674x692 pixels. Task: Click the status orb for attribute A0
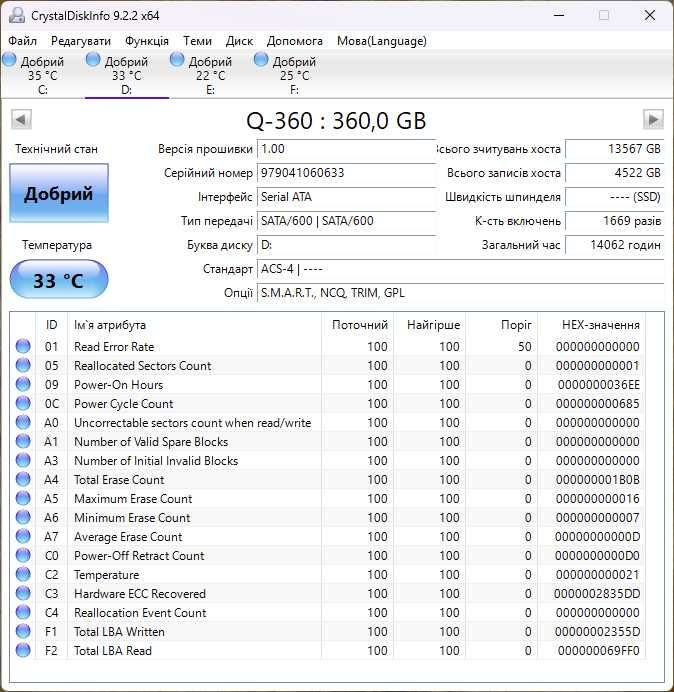[23, 422]
